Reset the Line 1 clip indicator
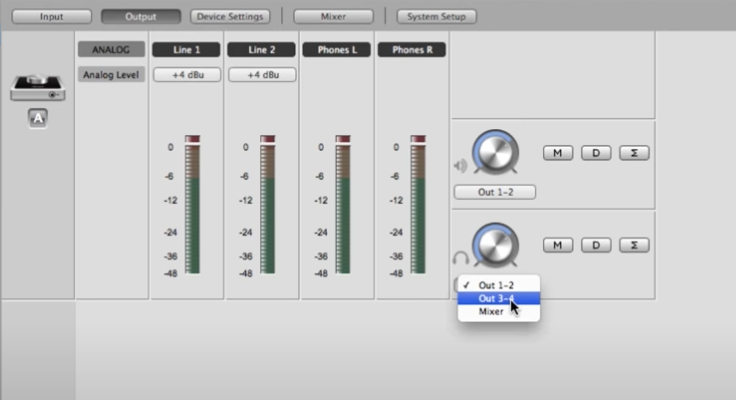Viewport: 736px width, 400px height. 192,139
